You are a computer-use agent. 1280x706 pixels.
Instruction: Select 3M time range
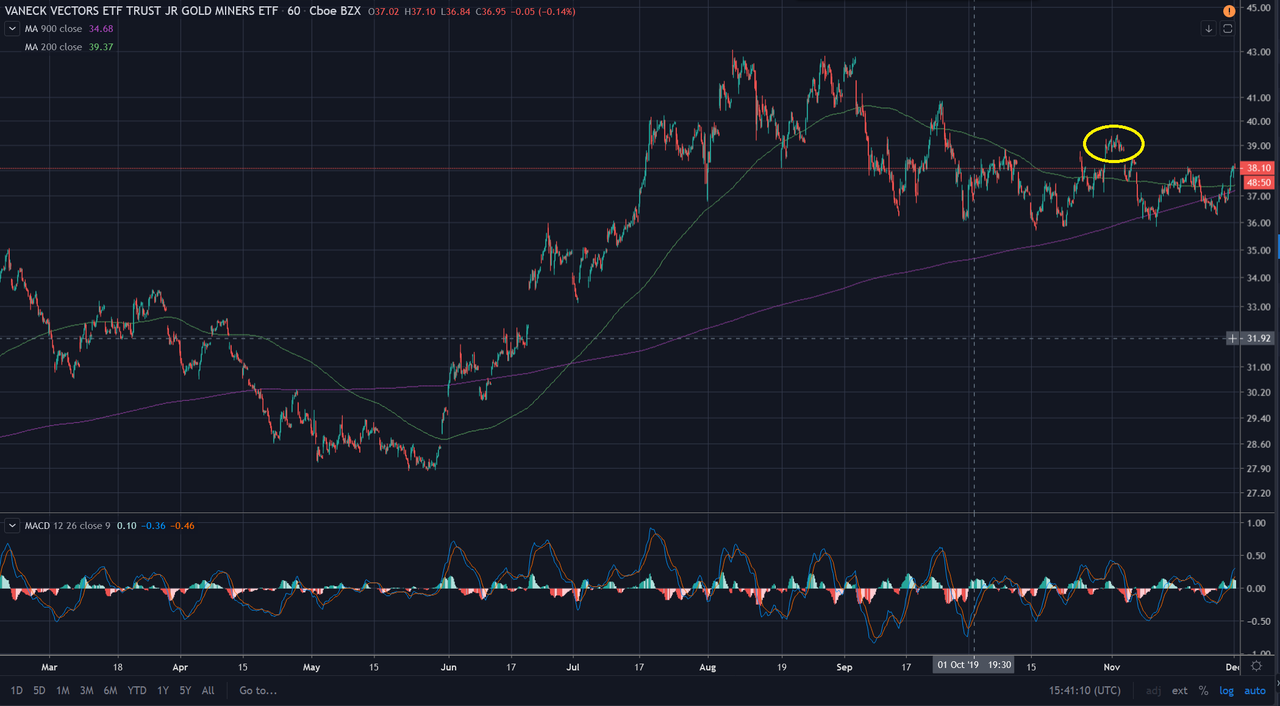pos(87,690)
